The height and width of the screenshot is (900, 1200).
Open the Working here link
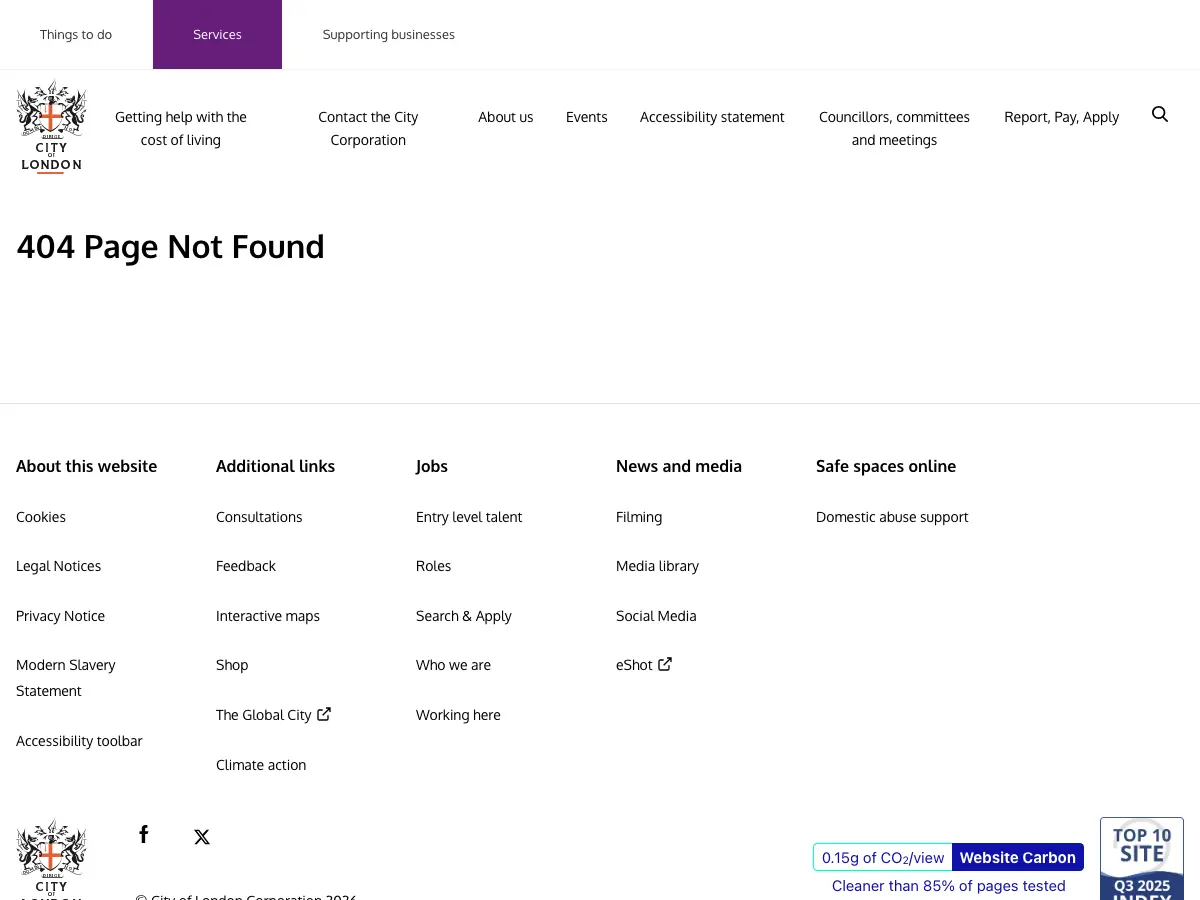(458, 715)
